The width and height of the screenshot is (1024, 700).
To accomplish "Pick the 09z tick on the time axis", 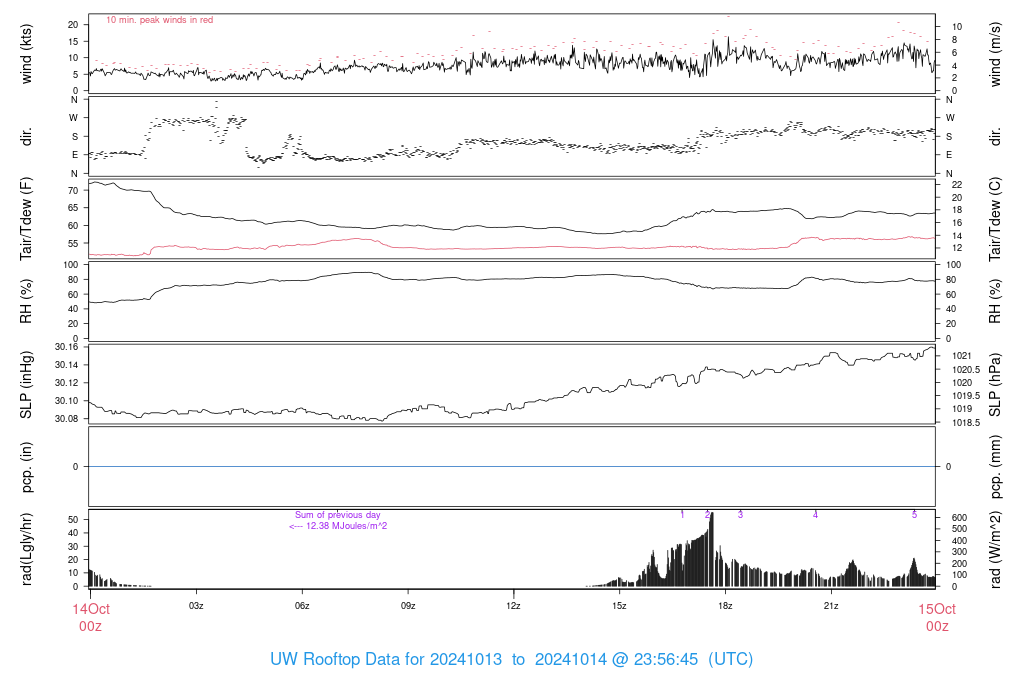I will [408, 606].
